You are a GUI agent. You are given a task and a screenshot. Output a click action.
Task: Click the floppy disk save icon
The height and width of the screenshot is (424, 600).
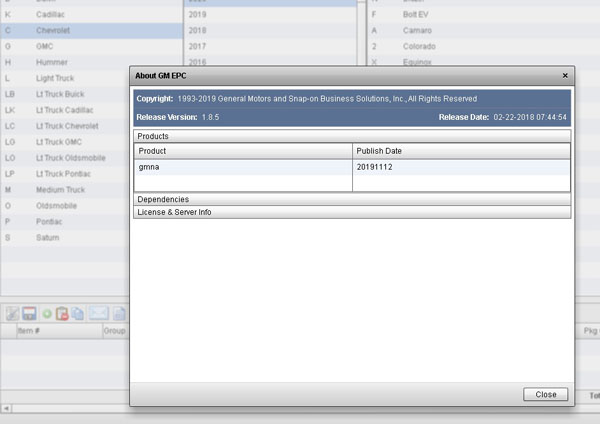29,313
